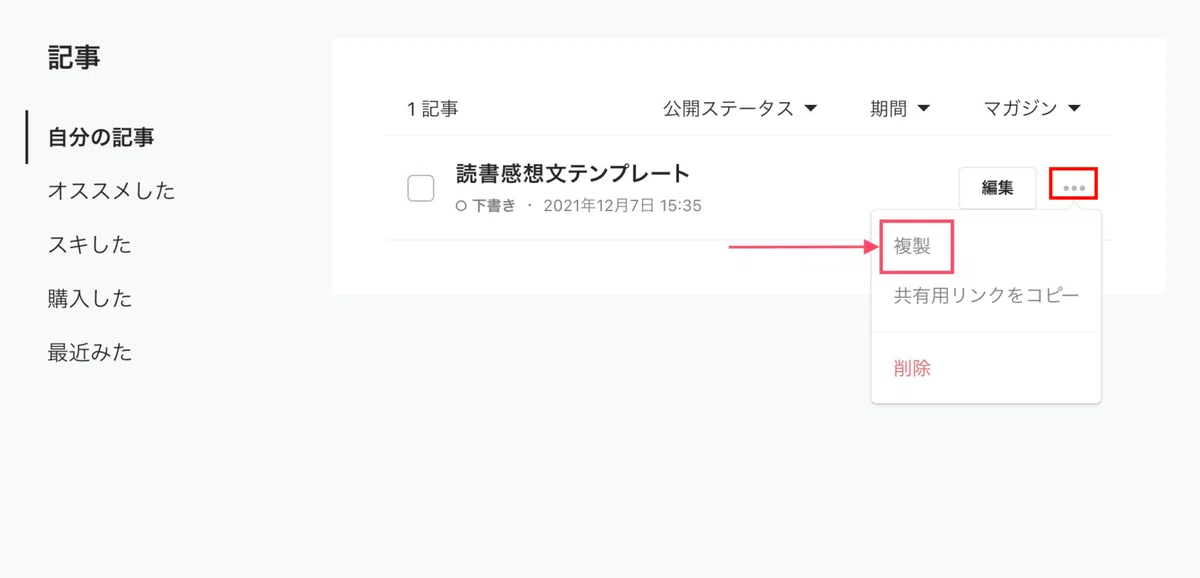Go to オススメした in sidebar
Viewport: 1200px width, 578px height.
point(112,191)
